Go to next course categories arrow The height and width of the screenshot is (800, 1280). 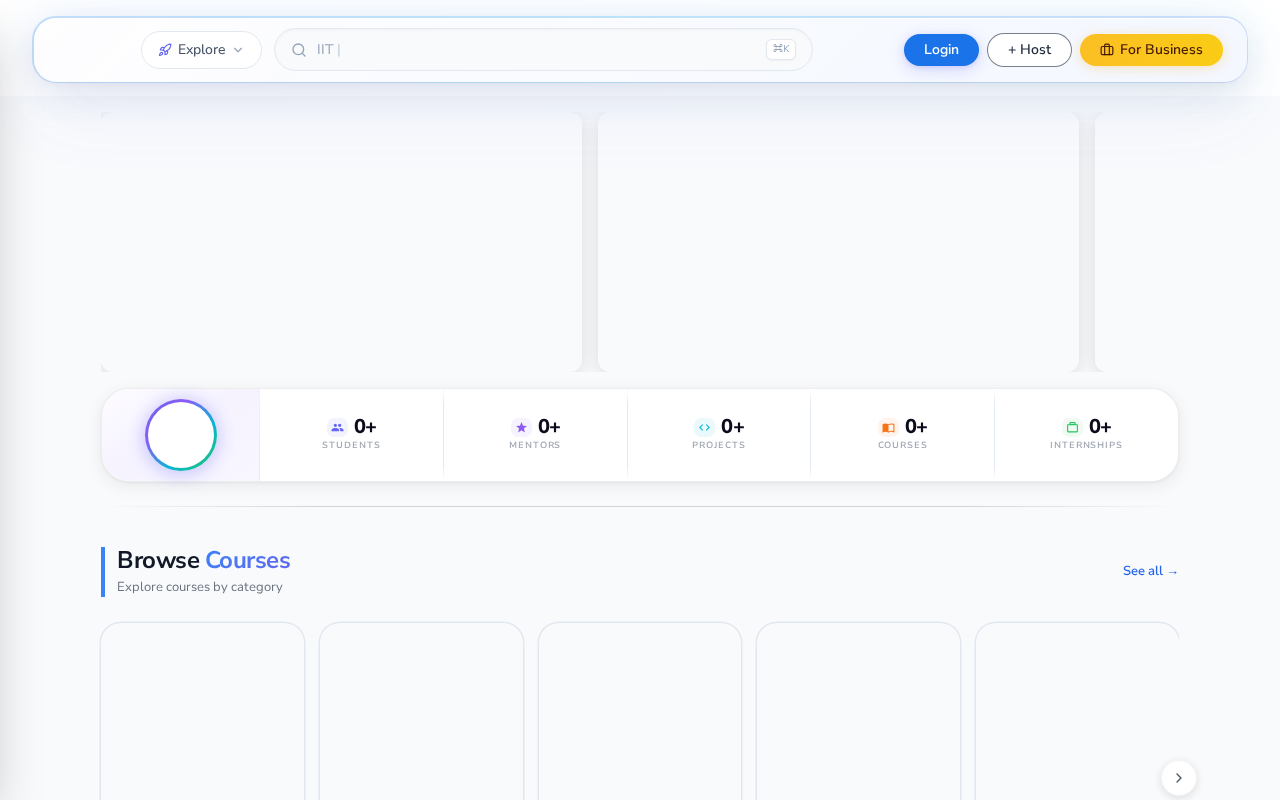click(x=1179, y=778)
